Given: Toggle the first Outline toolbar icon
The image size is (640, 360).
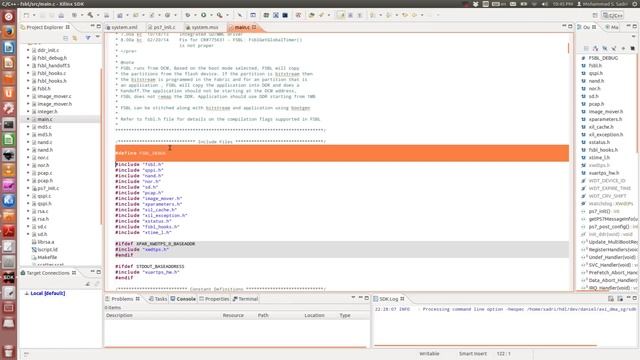Looking at the screenshot, I should coord(586,48).
